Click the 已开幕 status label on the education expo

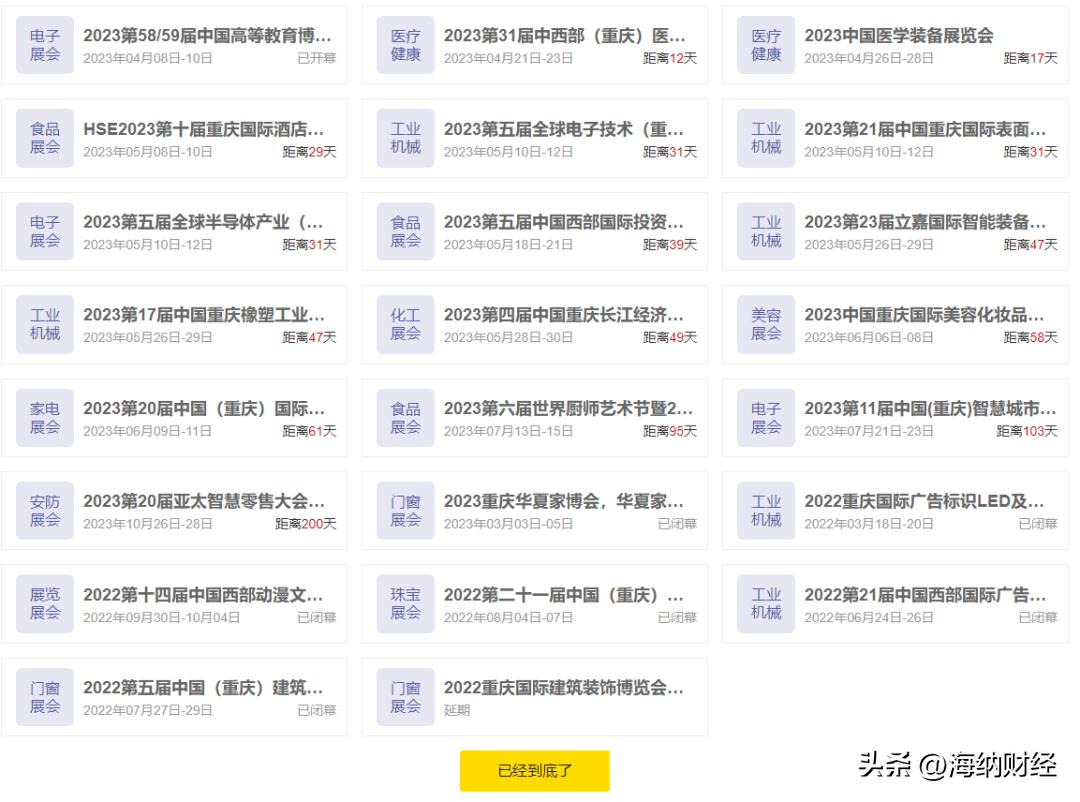322,59
